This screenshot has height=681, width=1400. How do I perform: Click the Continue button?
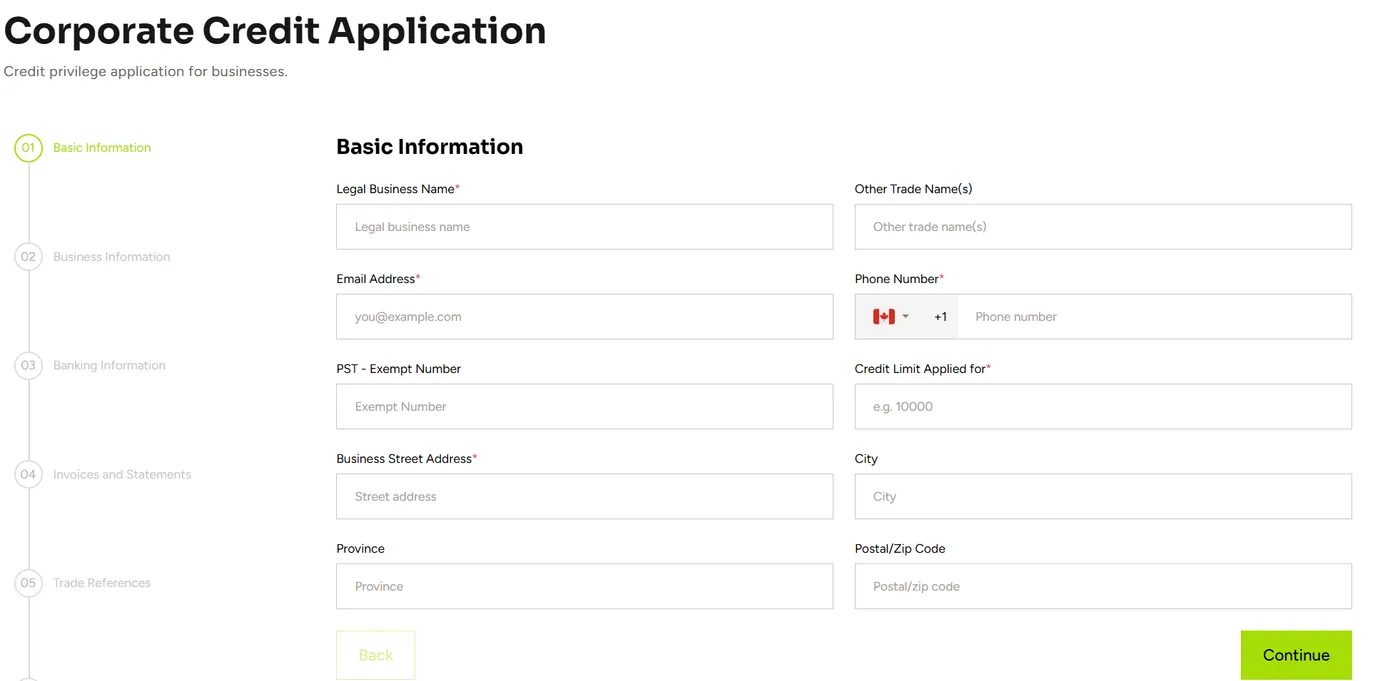pos(1296,655)
